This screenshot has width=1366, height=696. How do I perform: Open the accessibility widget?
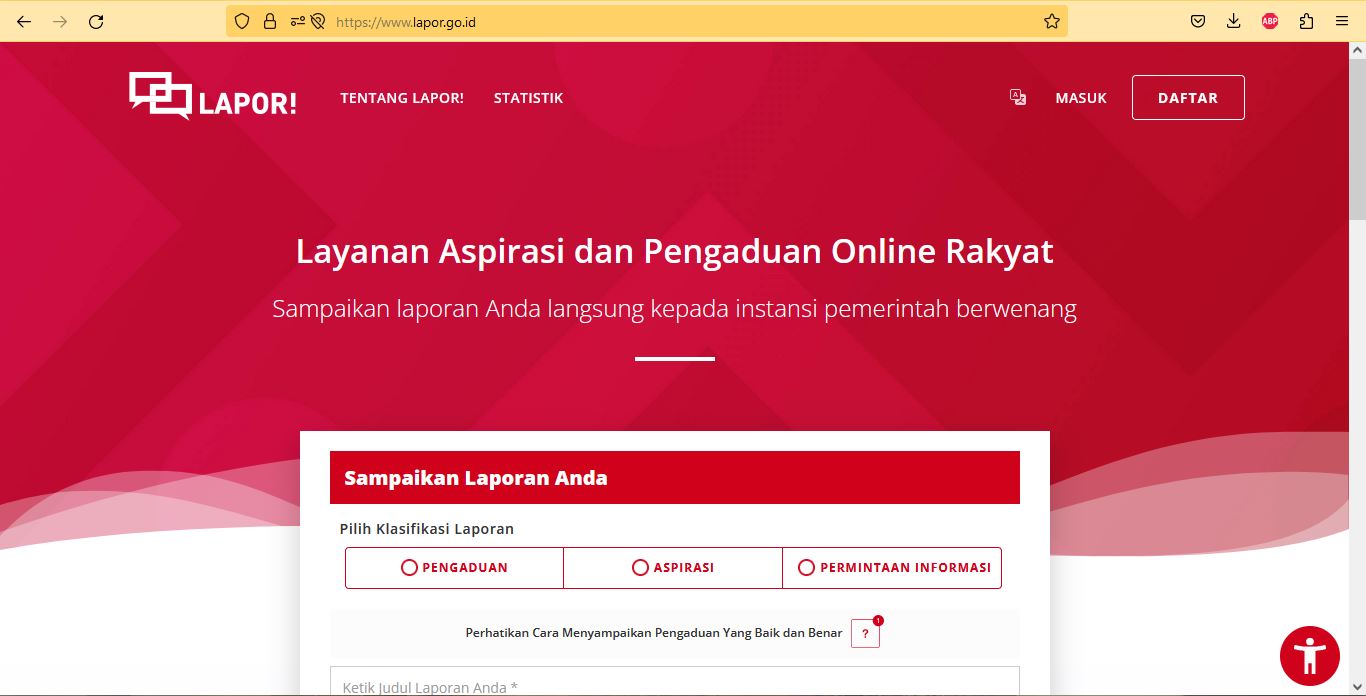pos(1310,656)
